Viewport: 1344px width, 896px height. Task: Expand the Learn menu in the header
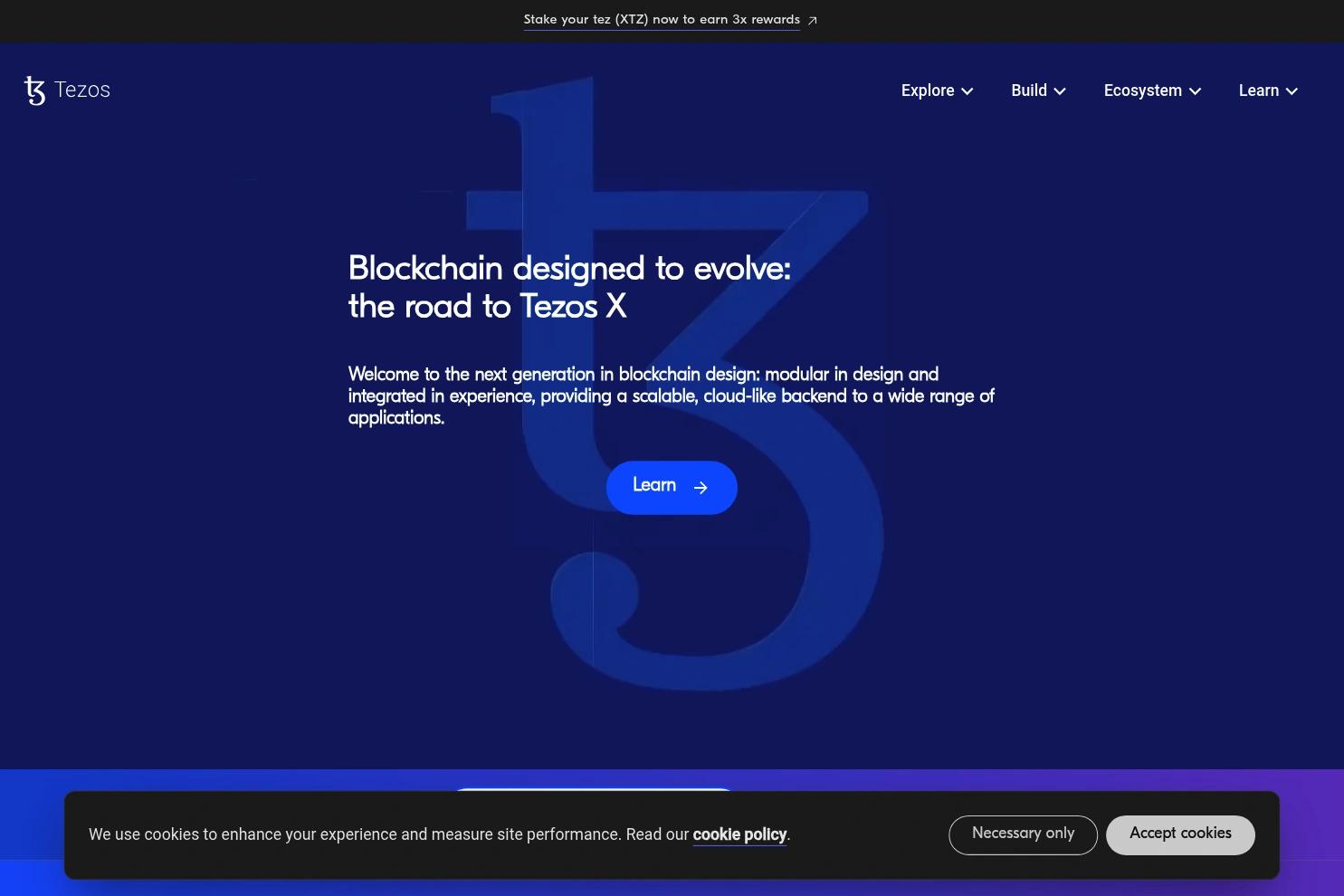(x=1268, y=91)
